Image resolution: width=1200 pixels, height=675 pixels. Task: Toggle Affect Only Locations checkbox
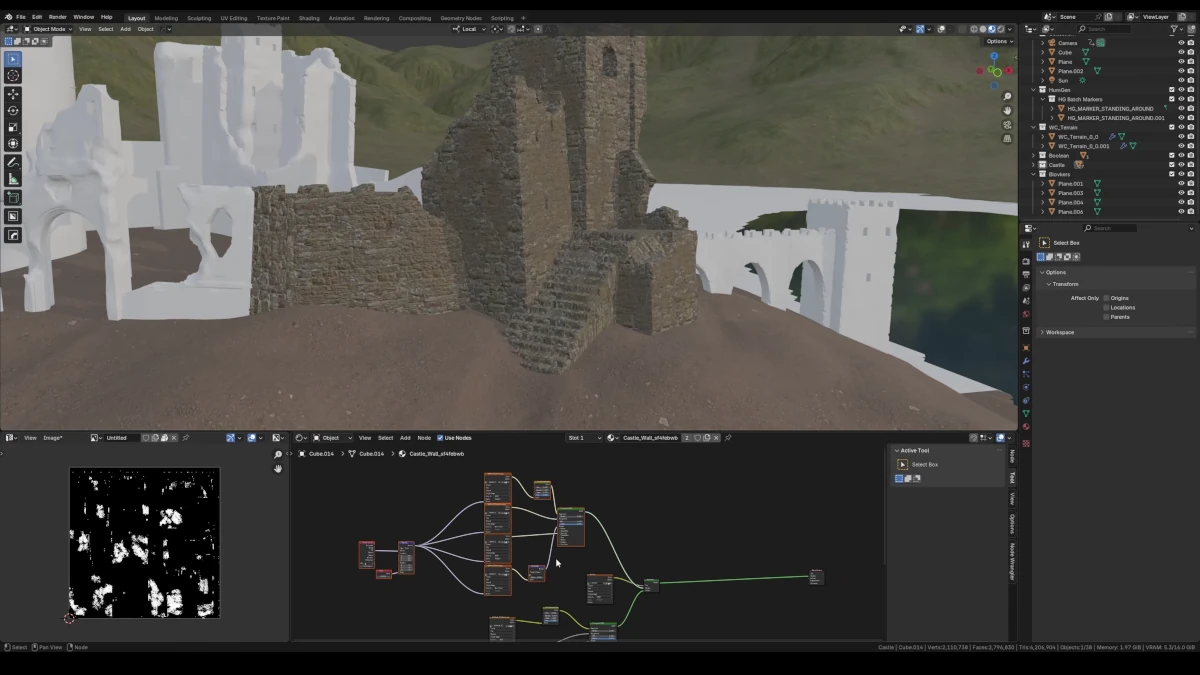(x=1106, y=307)
